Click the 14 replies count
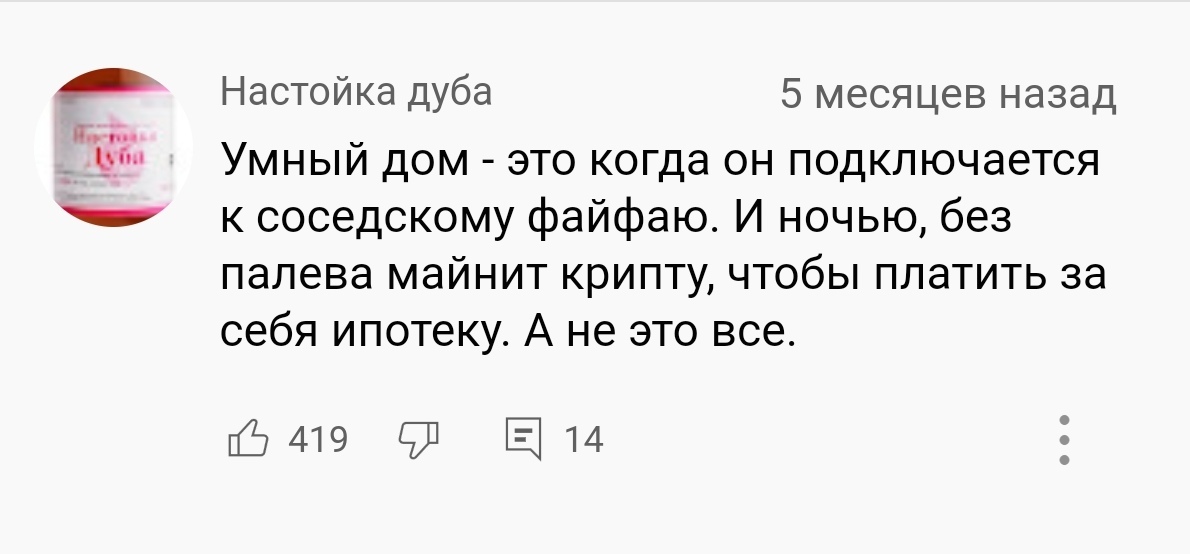The width and height of the screenshot is (1190, 554). [584, 439]
